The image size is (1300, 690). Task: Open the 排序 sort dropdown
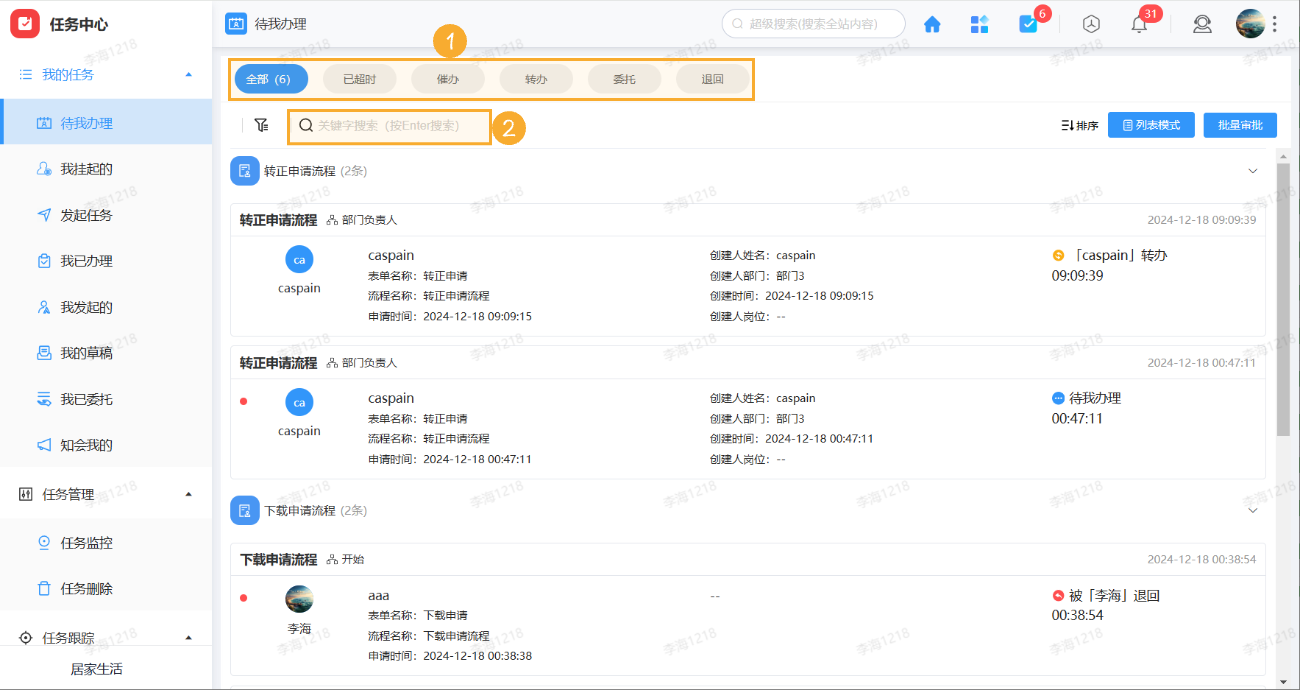(1080, 125)
